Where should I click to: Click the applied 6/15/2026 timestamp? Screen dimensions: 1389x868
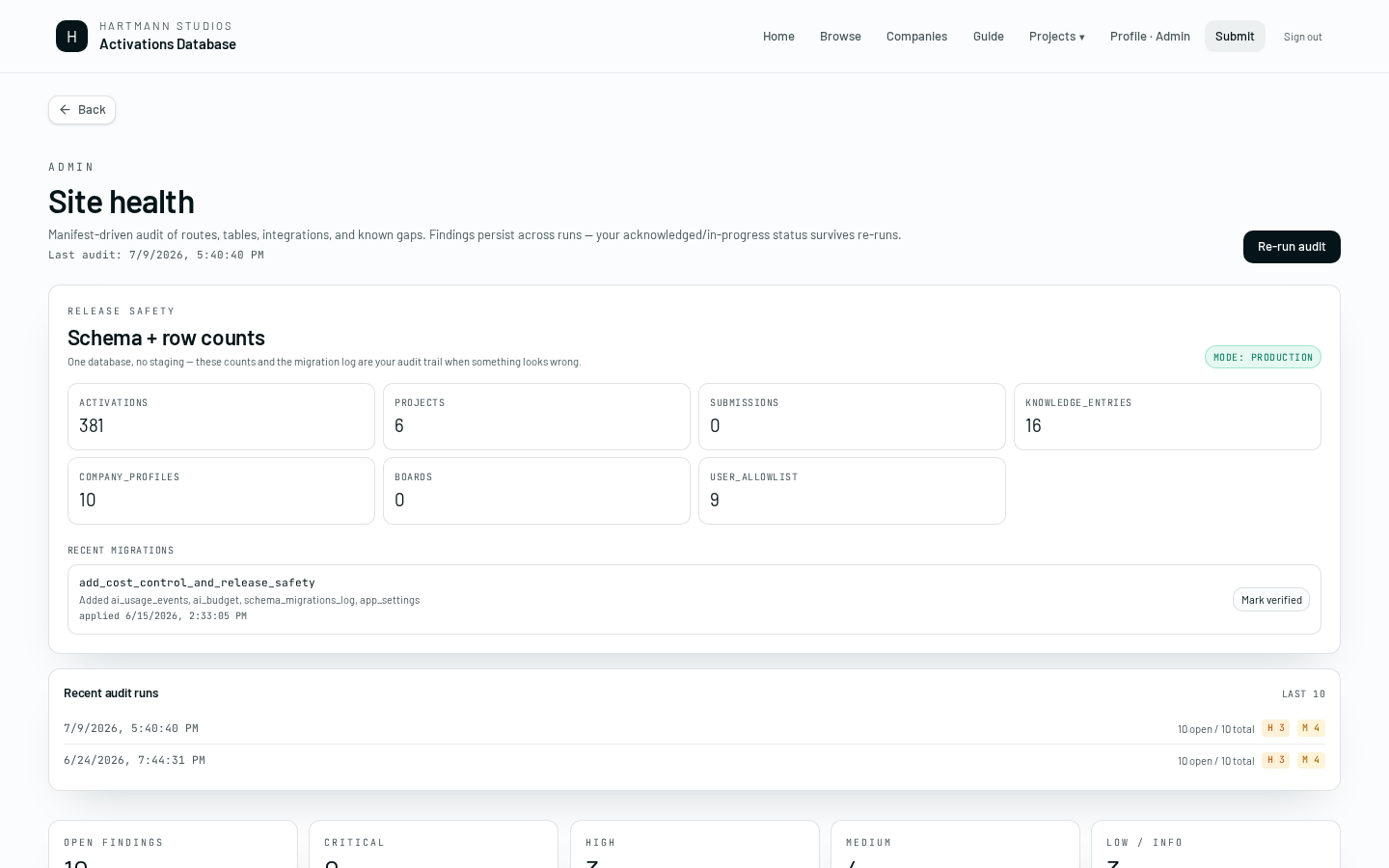coord(163,616)
